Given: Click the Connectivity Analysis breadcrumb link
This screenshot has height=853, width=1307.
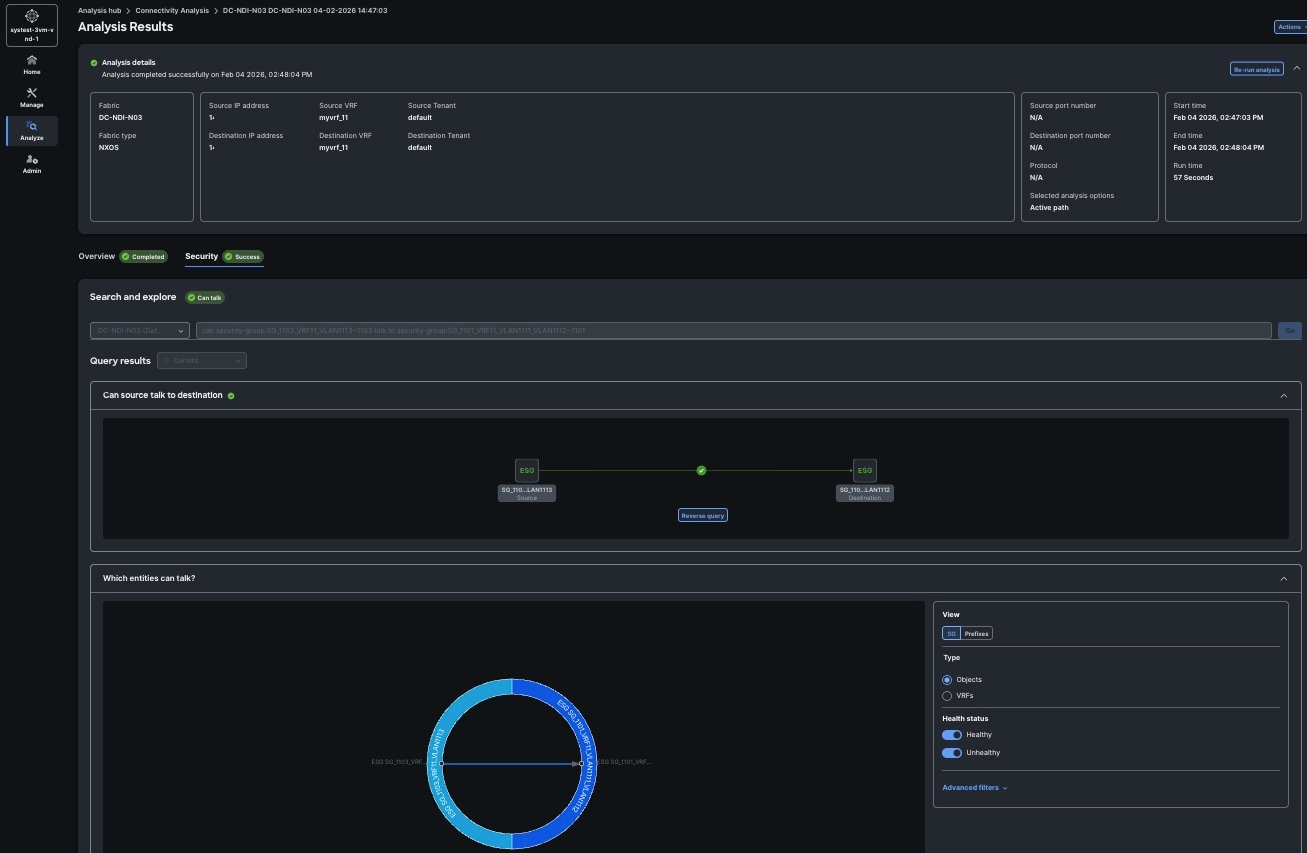Looking at the screenshot, I should click(172, 10).
